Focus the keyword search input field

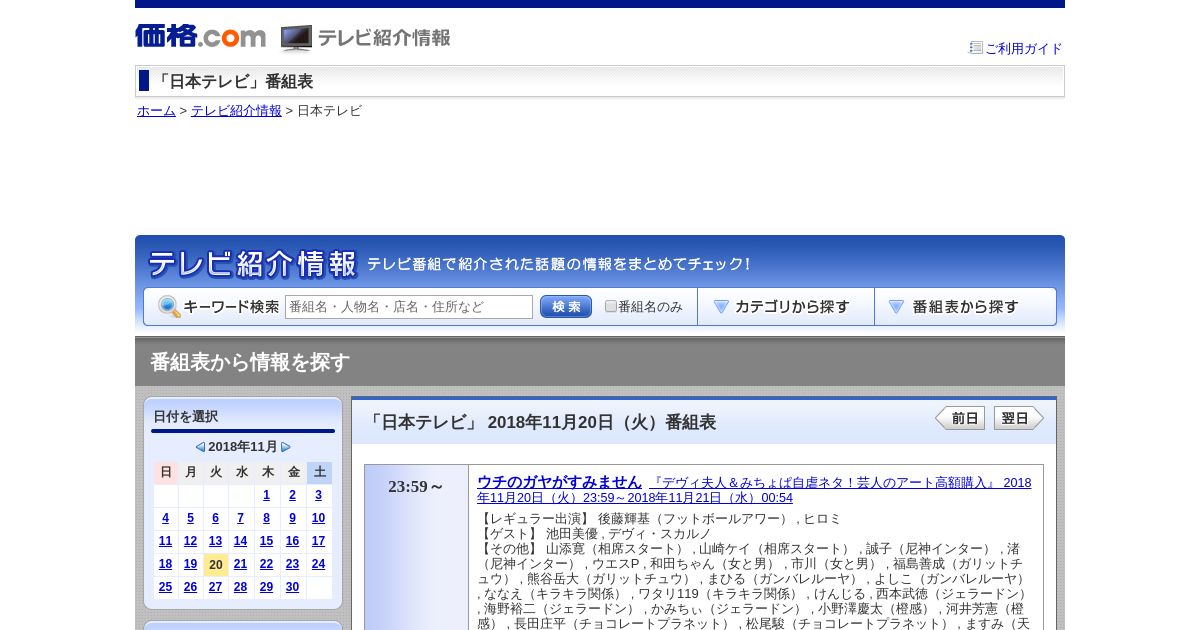pos(409,307)
